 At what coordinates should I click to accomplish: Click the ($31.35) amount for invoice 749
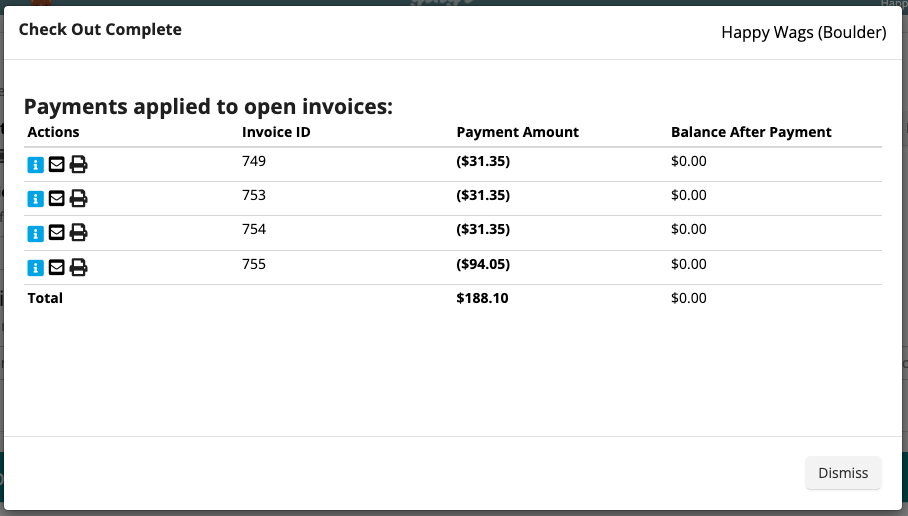[x=483, y=161]
